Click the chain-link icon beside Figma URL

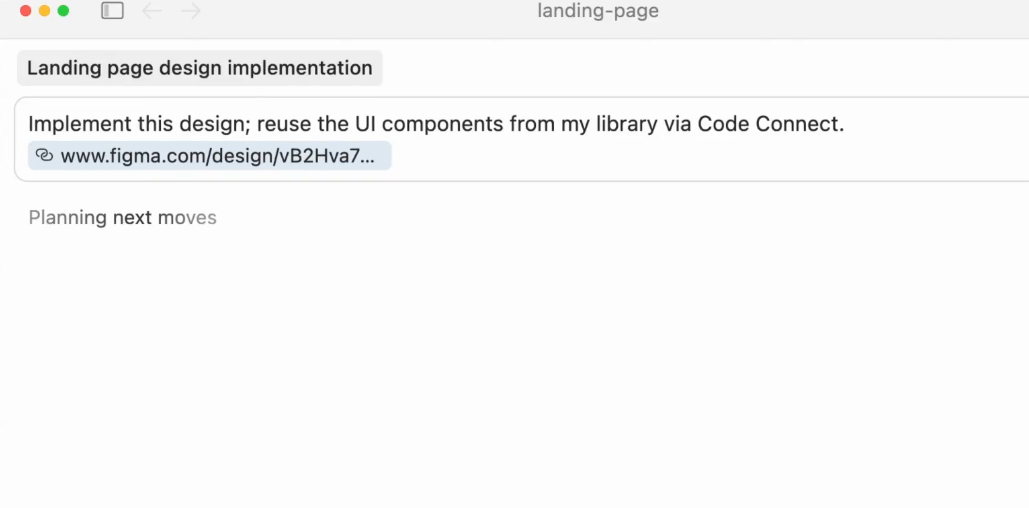click(x=44, y=156)
